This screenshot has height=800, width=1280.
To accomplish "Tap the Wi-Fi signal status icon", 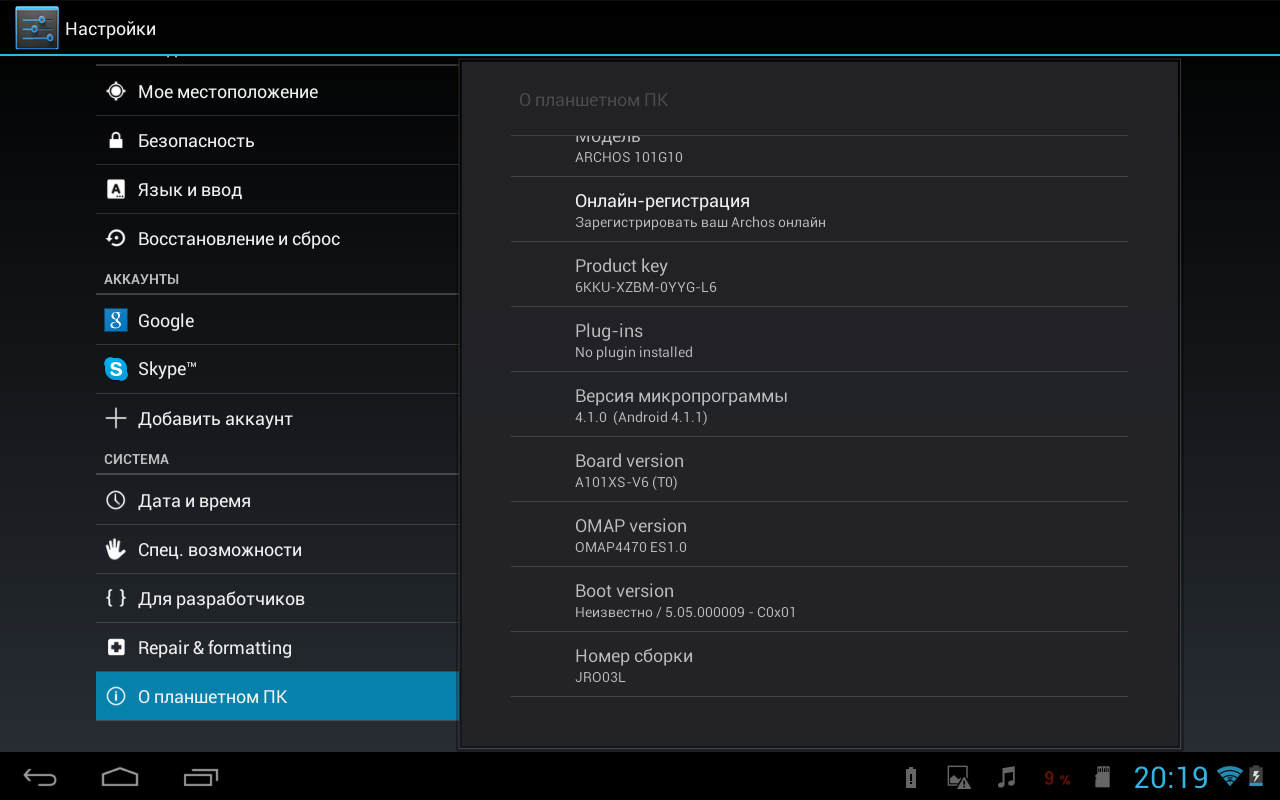I will pos(1229,776).
